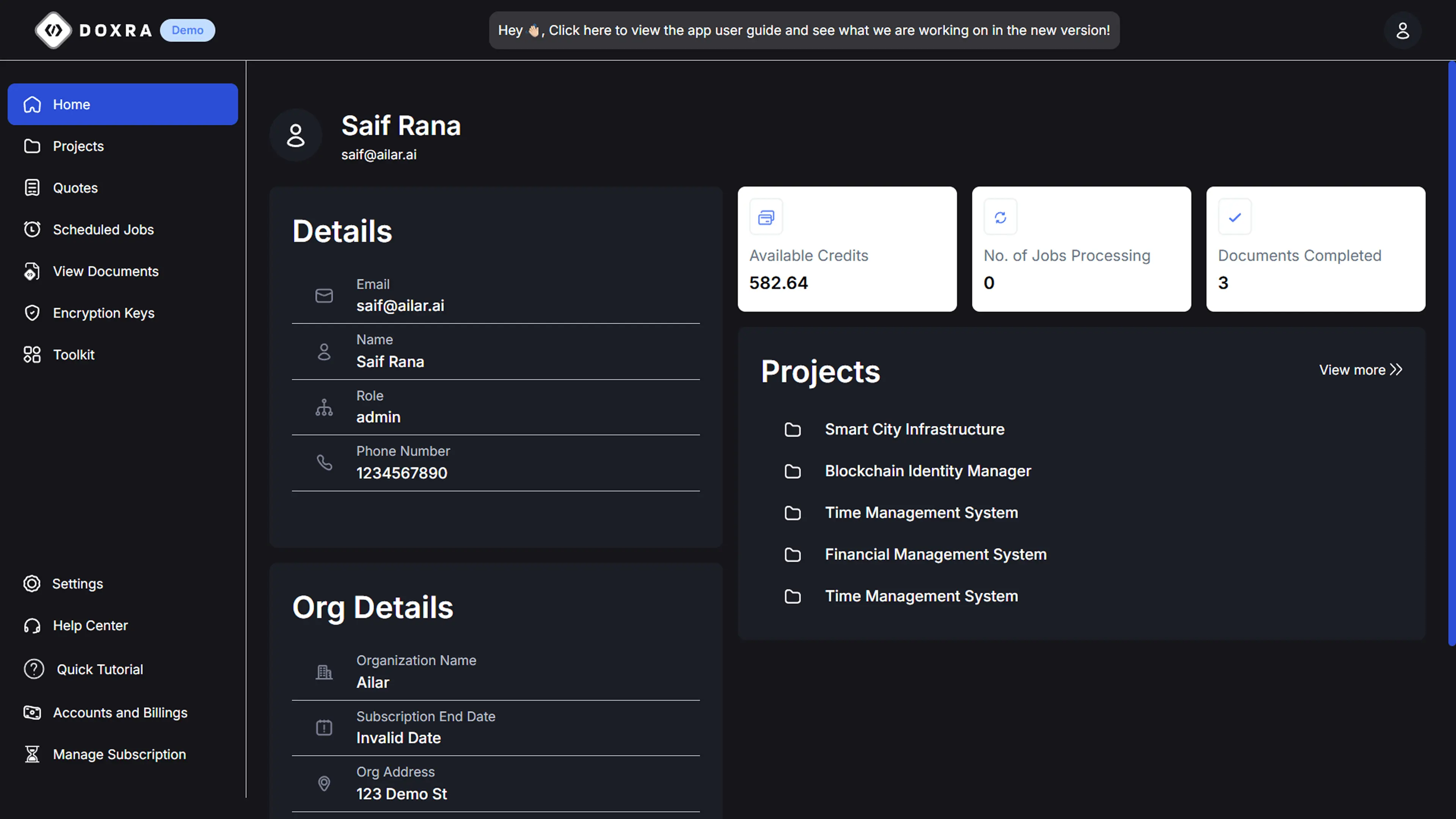Click the Documents Completed card
This screenshot has width=1456, height=819.
1315,249
